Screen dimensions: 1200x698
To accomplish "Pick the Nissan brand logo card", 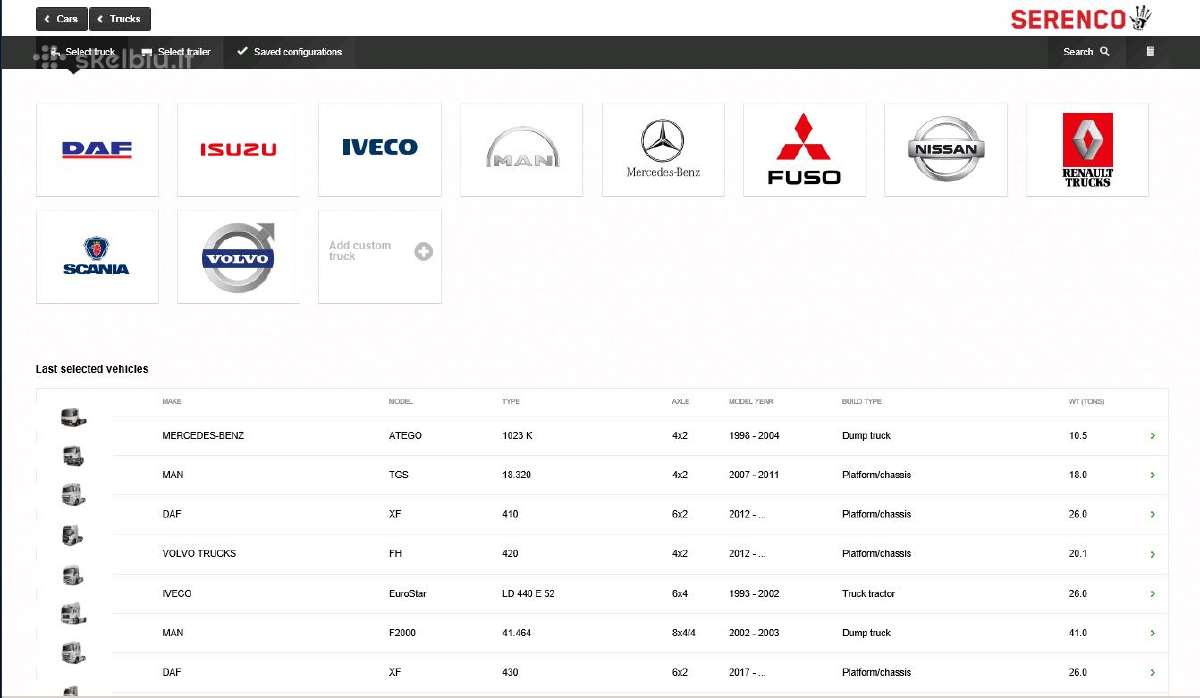I will (x=946, y=150).
